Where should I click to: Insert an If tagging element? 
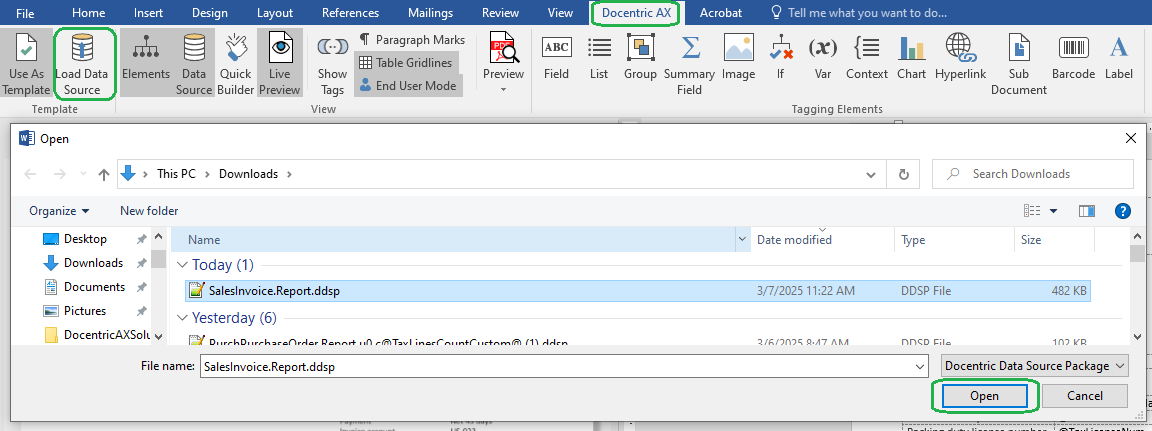click(x=780, y=57)
